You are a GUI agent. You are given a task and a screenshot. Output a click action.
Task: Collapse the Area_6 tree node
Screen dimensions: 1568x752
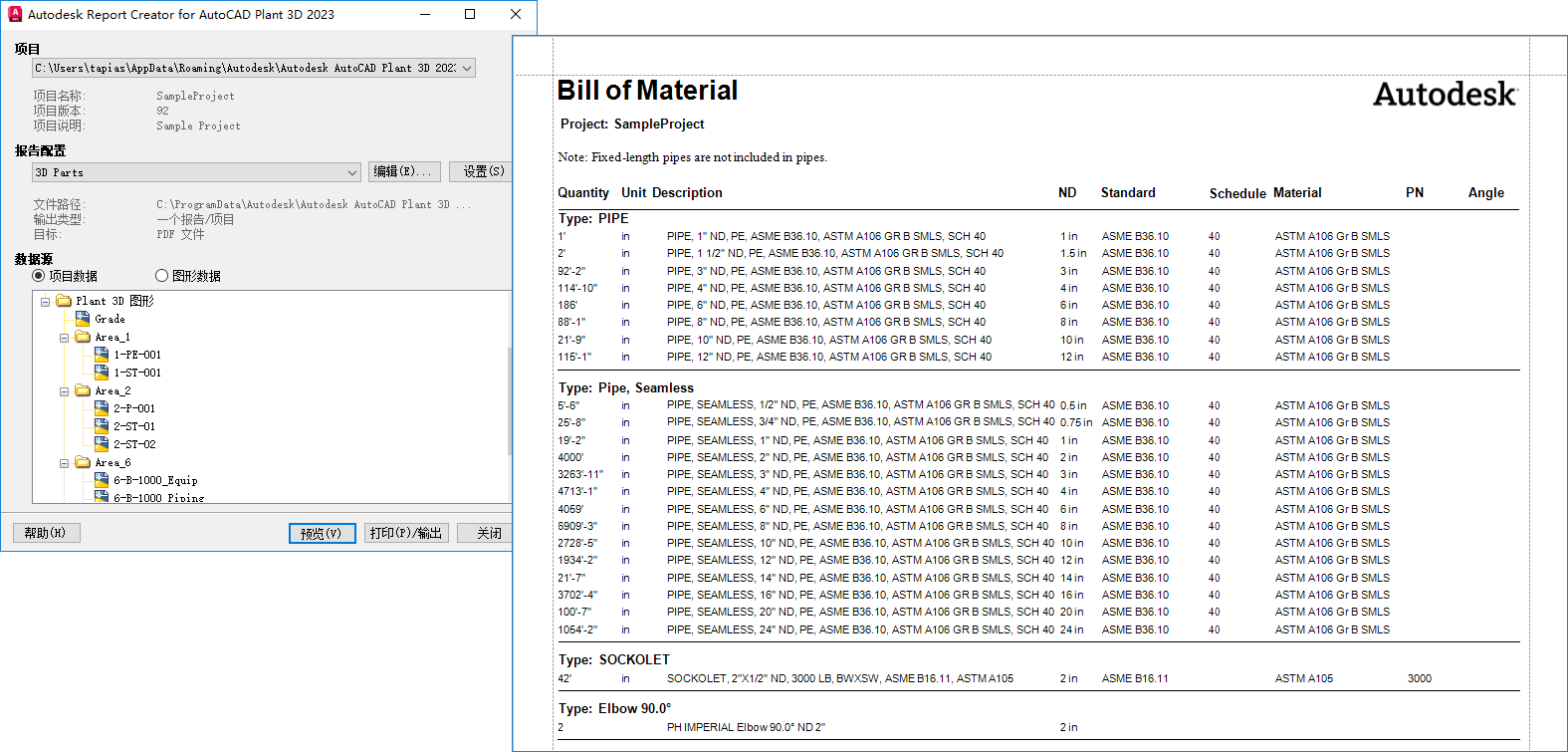click(64, 463)
